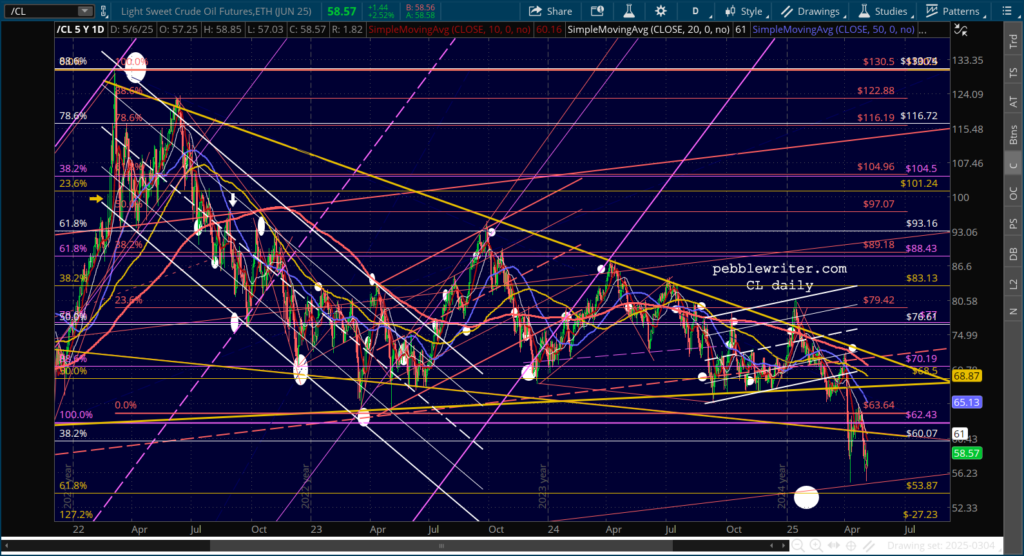Screen dimensions: 1024x556
Task: Click the green 58.57 price axis bubble
Action: pos(966,453)
